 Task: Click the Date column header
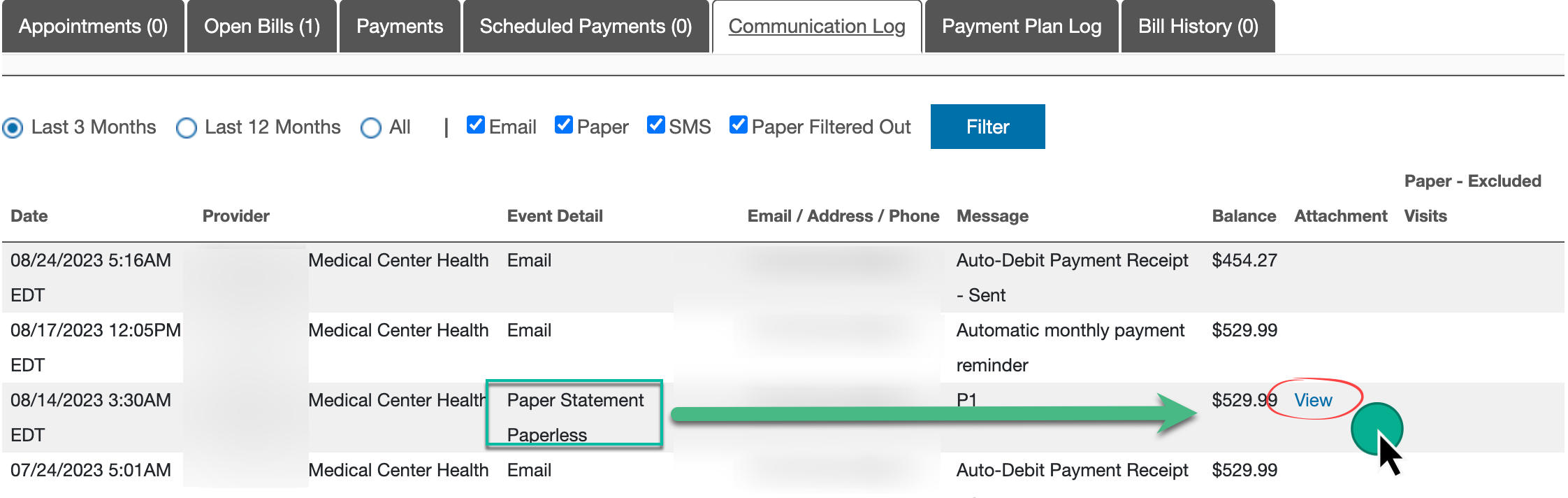point(29,216)
